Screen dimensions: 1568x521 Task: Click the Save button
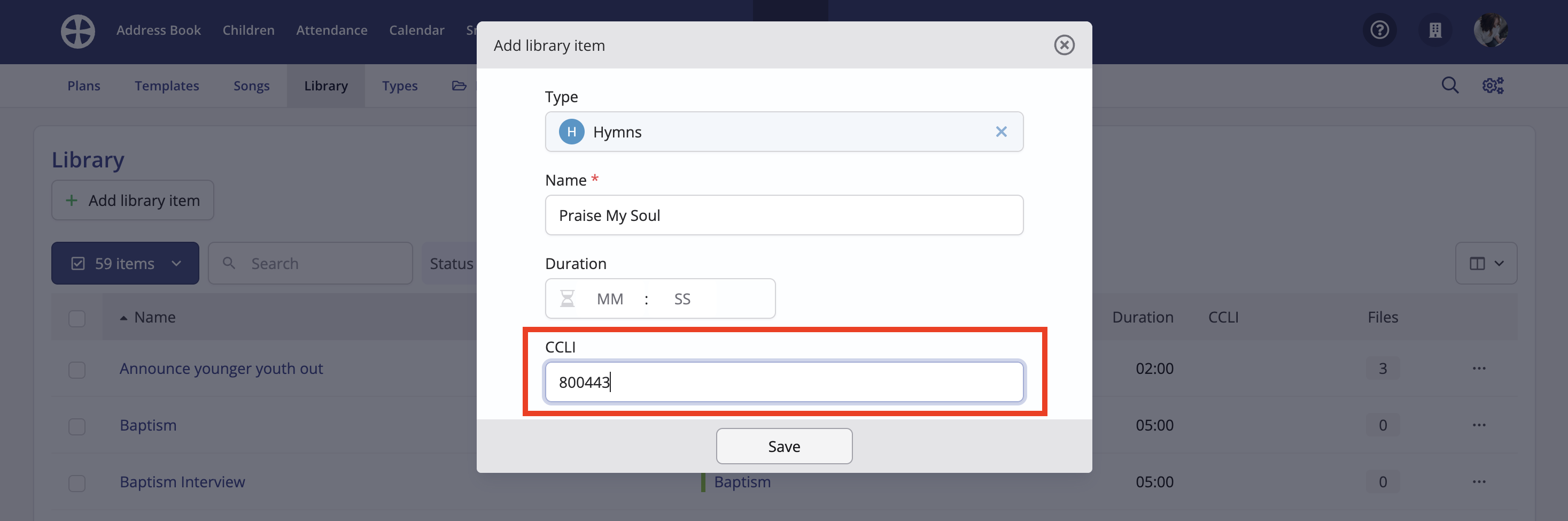point(783,446)
